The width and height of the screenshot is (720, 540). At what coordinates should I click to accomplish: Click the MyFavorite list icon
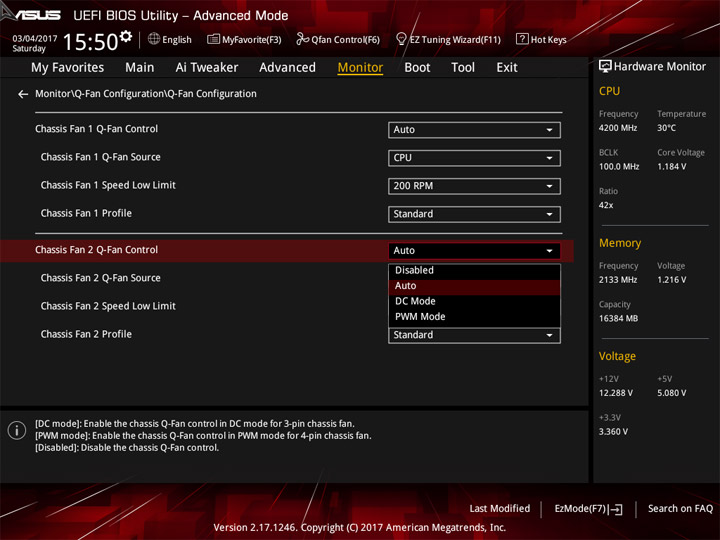213,39
